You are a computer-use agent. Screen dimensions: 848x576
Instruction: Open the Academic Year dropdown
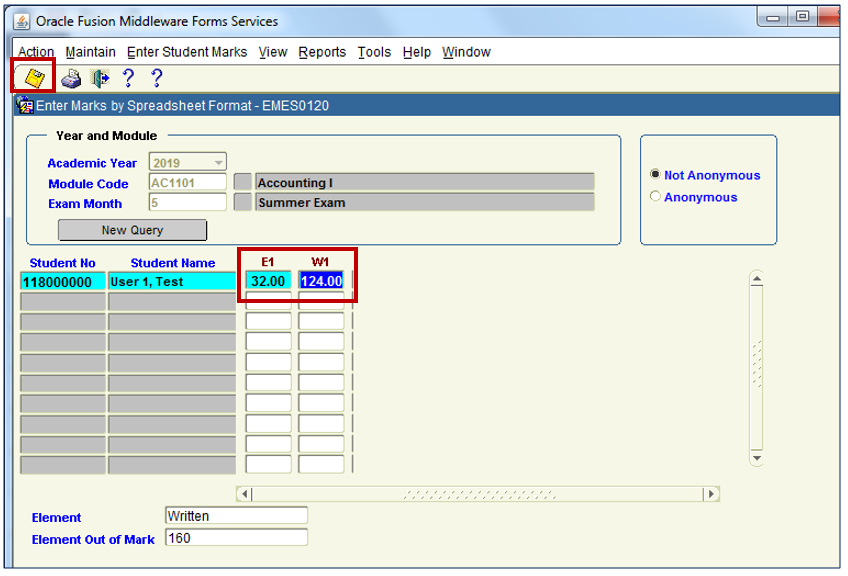(x=218, y=163)
